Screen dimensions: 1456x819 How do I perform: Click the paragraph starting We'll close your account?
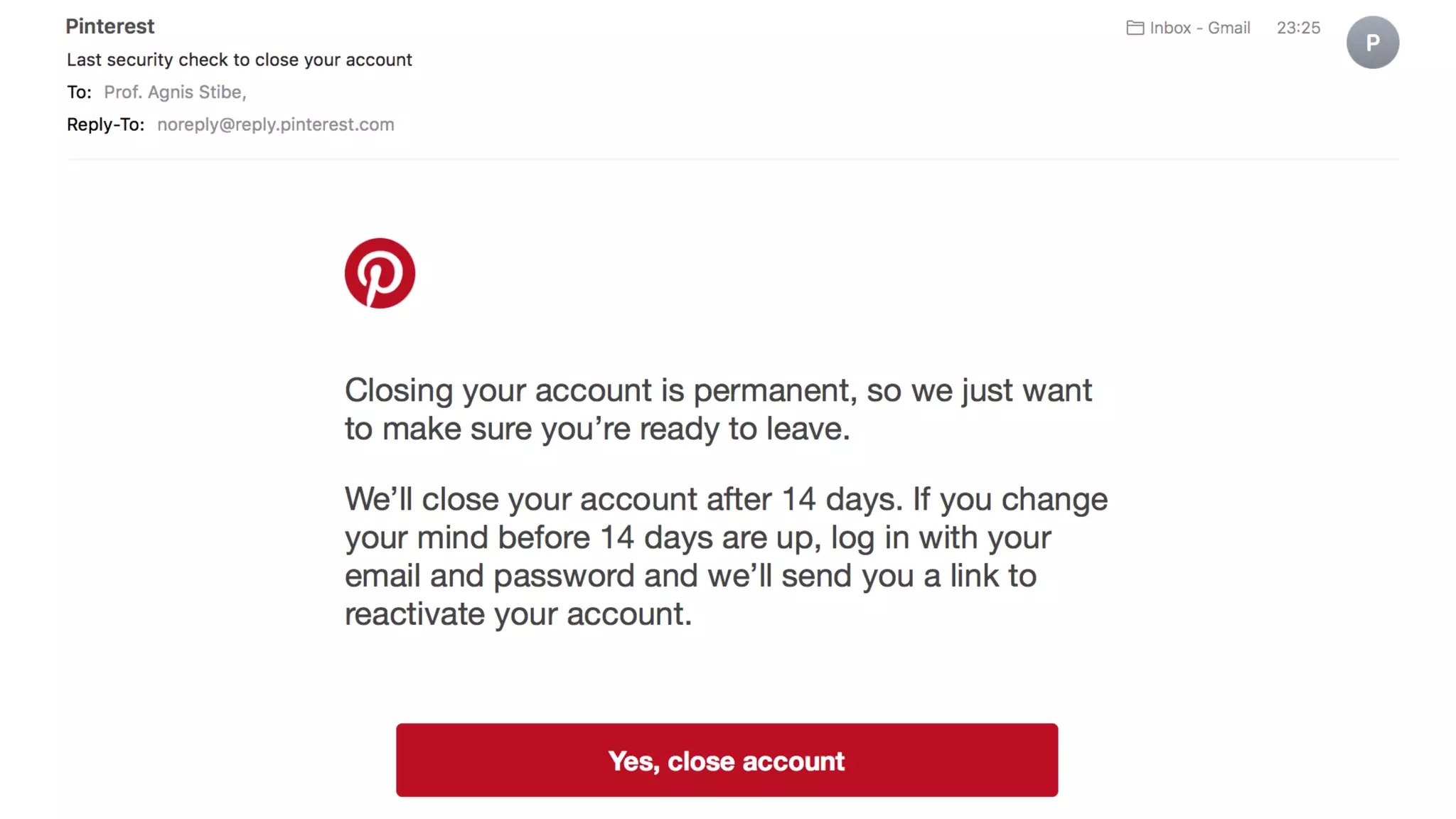[725, 556]
